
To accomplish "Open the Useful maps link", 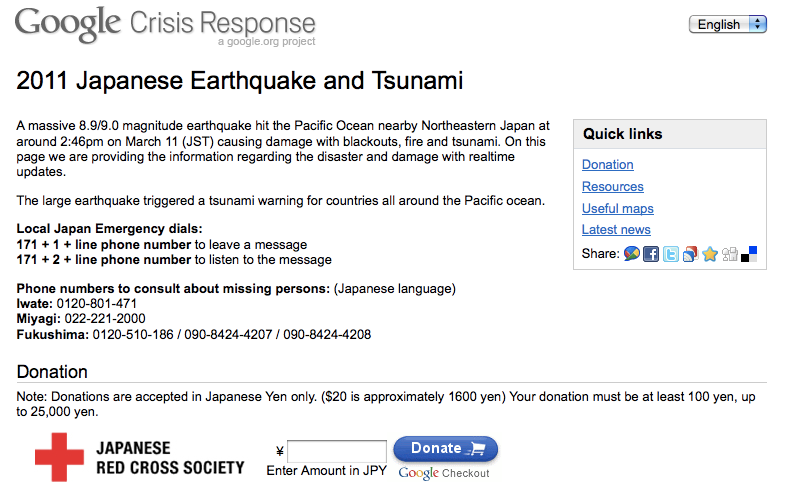I will tap(618, 209).
